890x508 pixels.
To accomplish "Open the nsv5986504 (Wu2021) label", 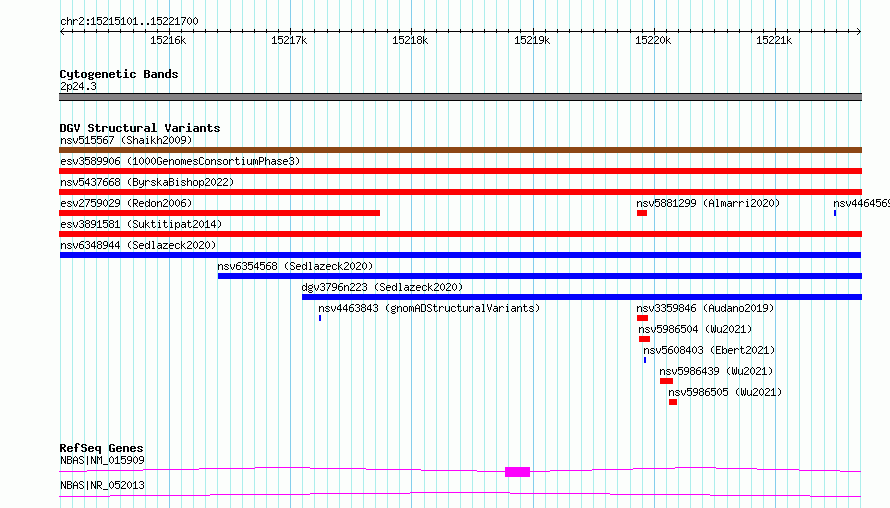I will pos(695,329).
